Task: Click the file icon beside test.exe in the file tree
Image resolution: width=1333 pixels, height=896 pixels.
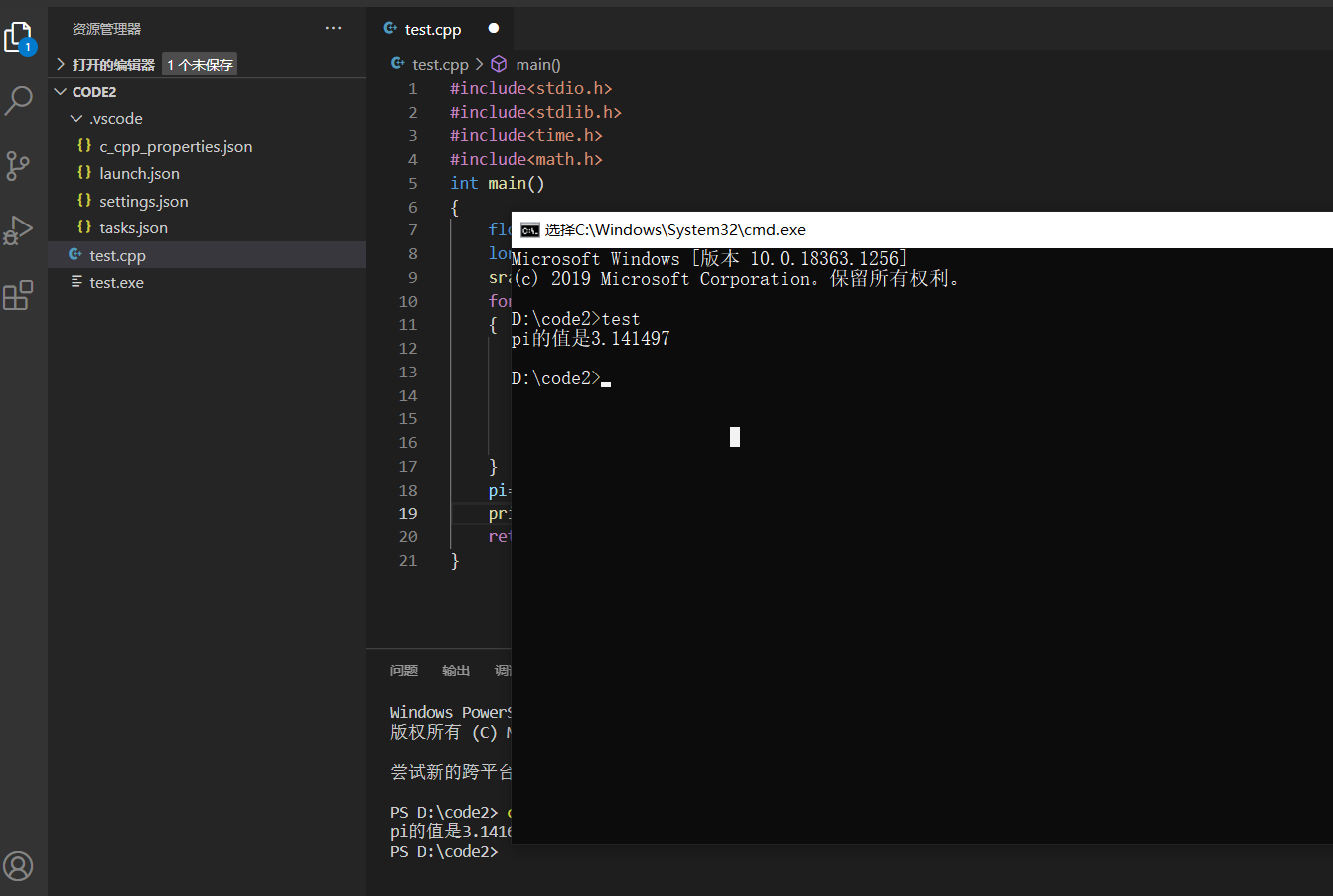Action: [76, 282]
